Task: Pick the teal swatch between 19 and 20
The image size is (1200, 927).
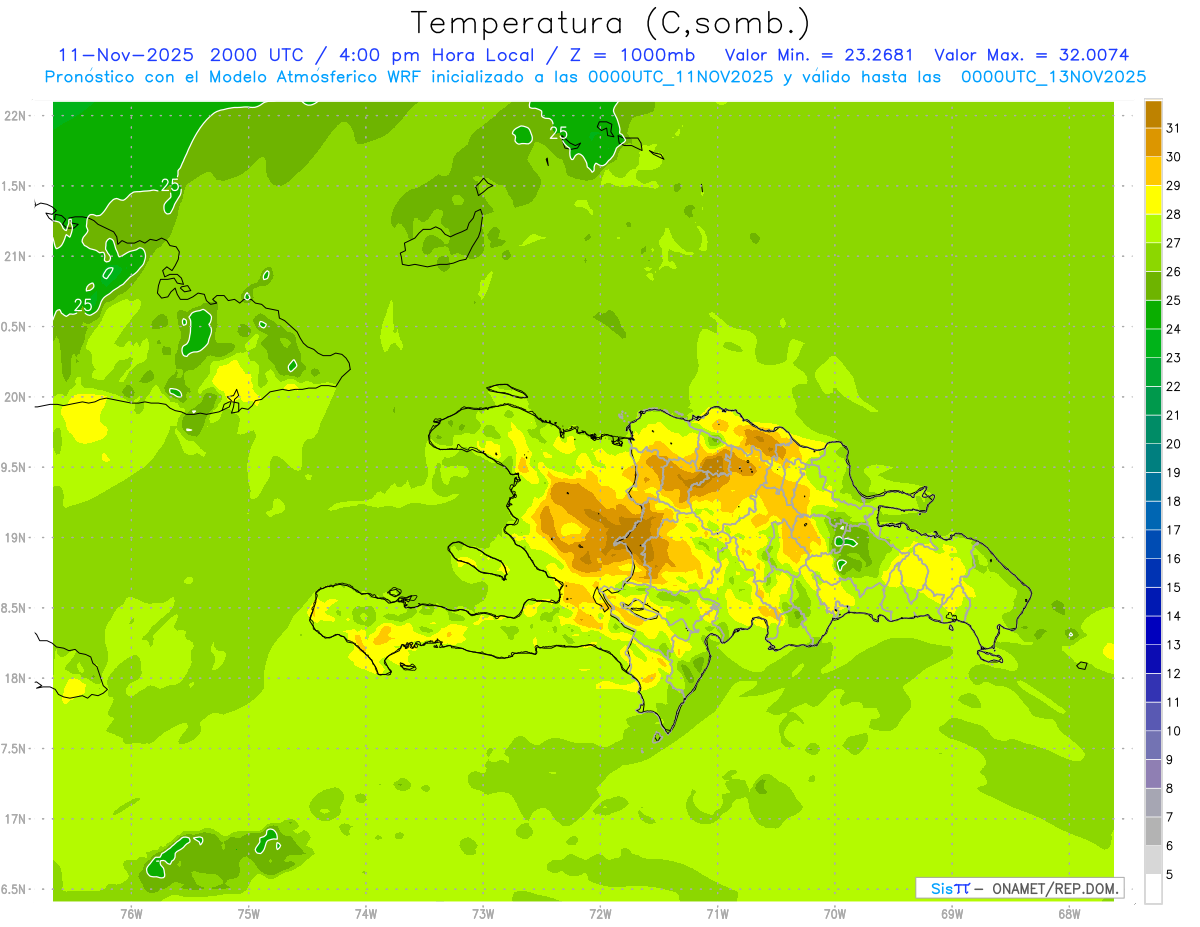Action: coord(1153,459)
